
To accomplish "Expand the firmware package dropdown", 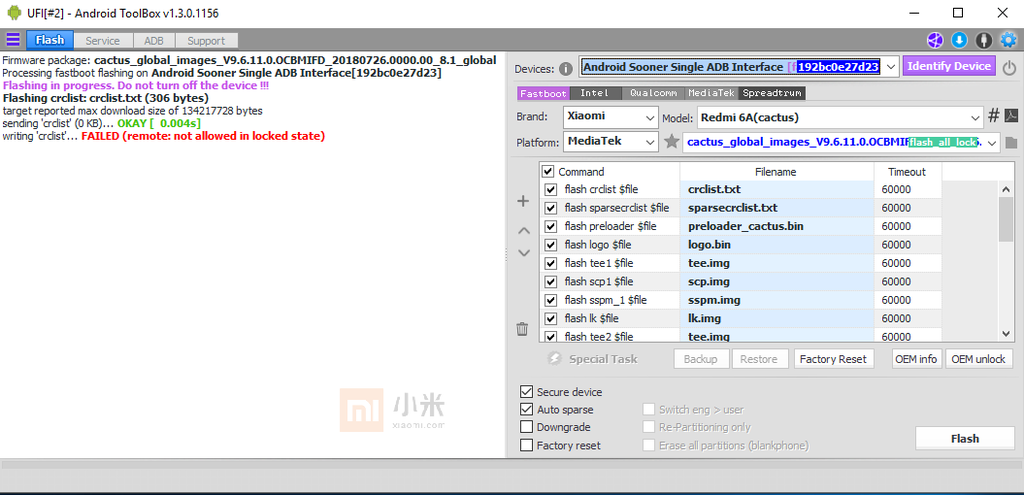I will pyautogui.click(x=993, y=142).
